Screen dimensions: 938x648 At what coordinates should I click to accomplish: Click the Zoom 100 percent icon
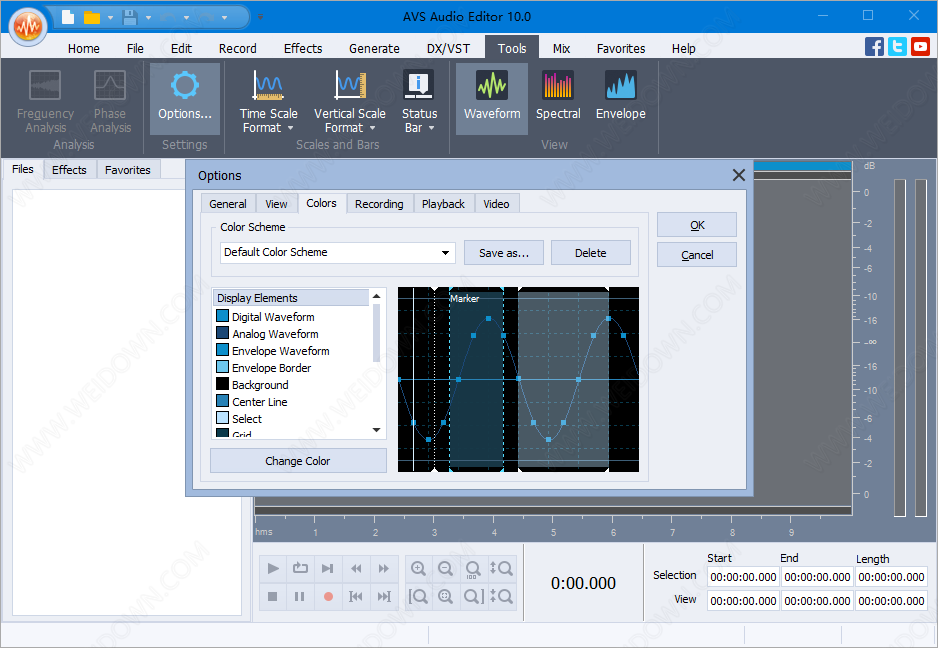pos(473,568)
